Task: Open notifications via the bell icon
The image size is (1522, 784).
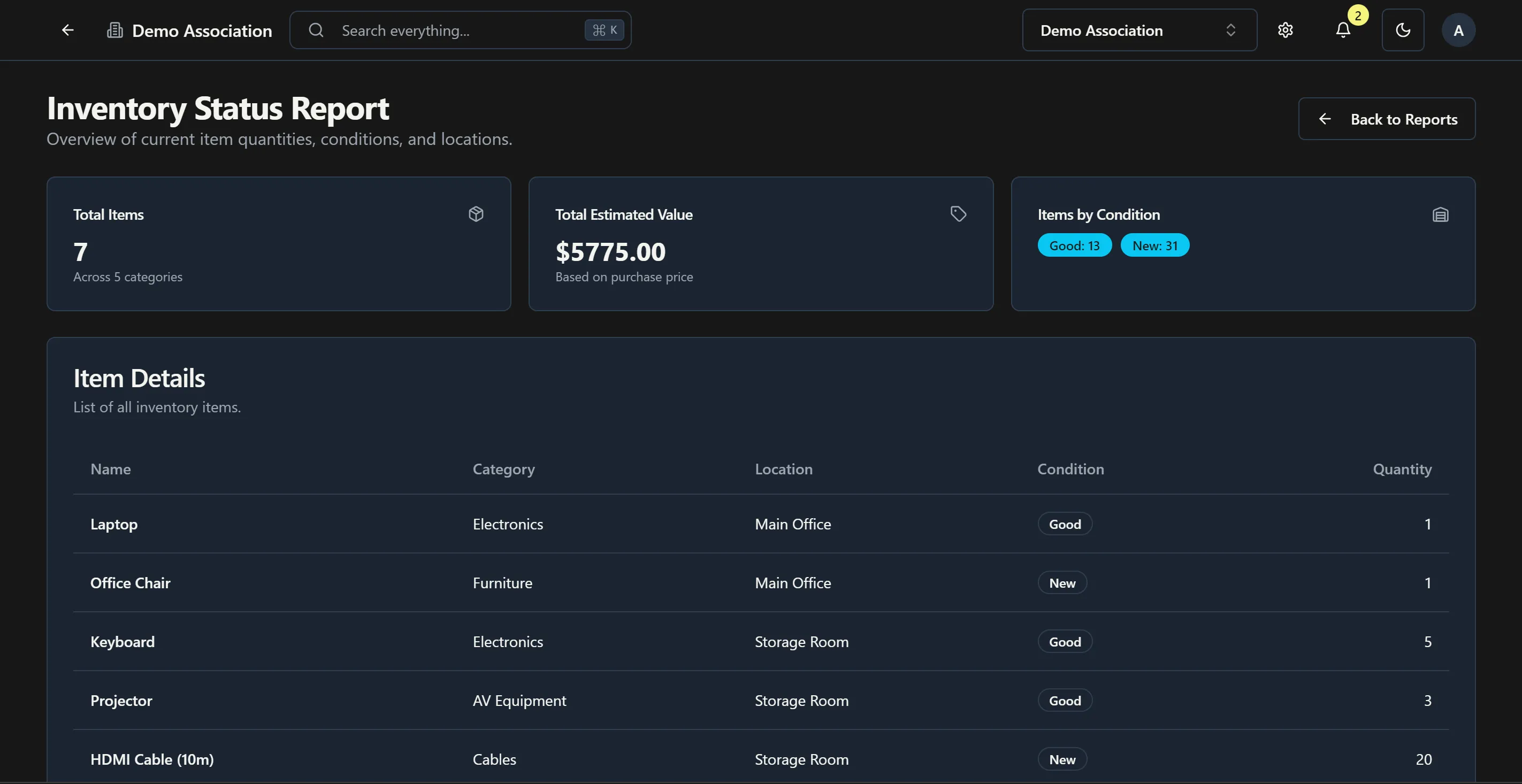Action: pos(1342,30)
